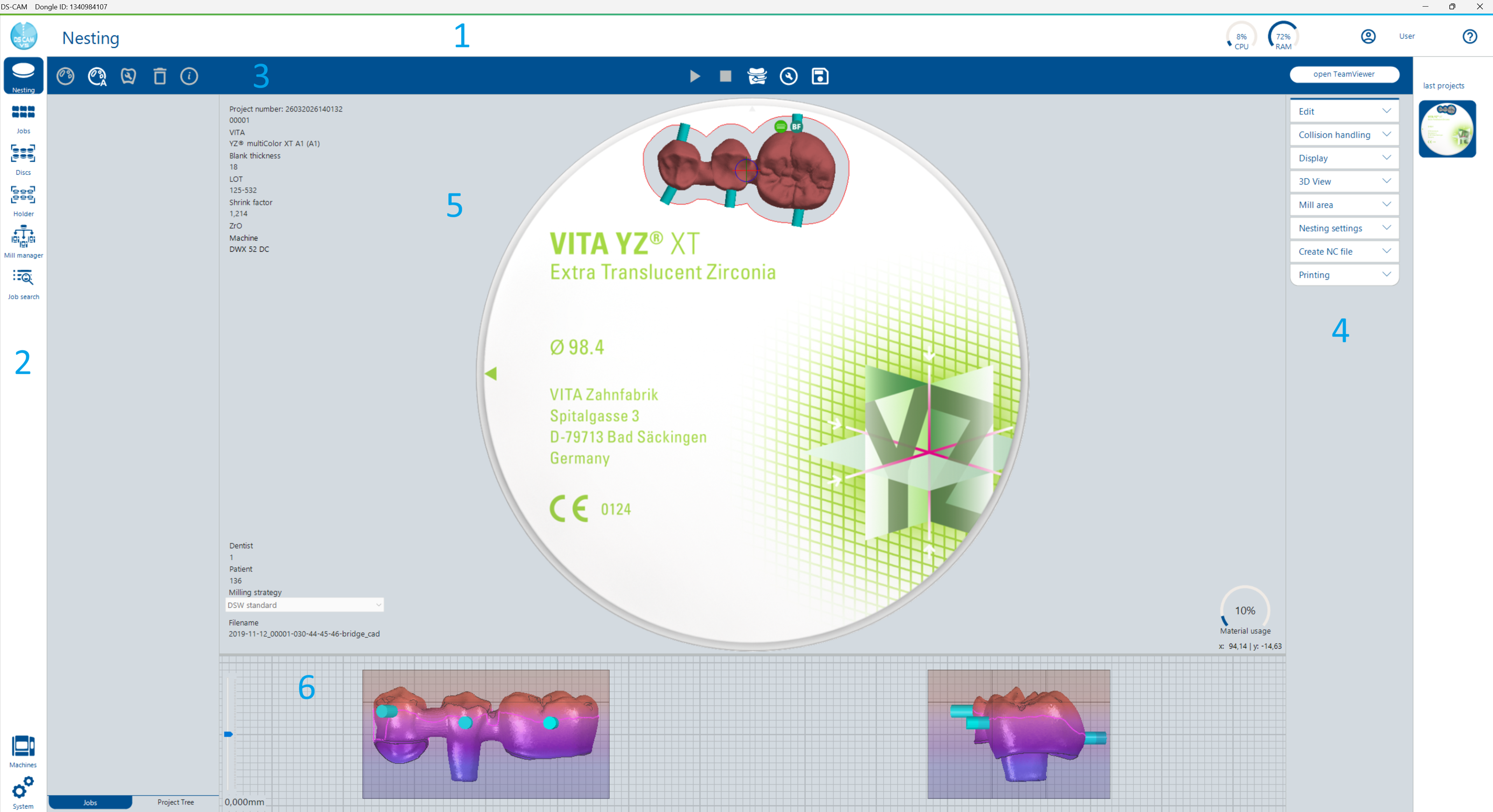Click the open TeamViewer button

[x=1344, y=74]
